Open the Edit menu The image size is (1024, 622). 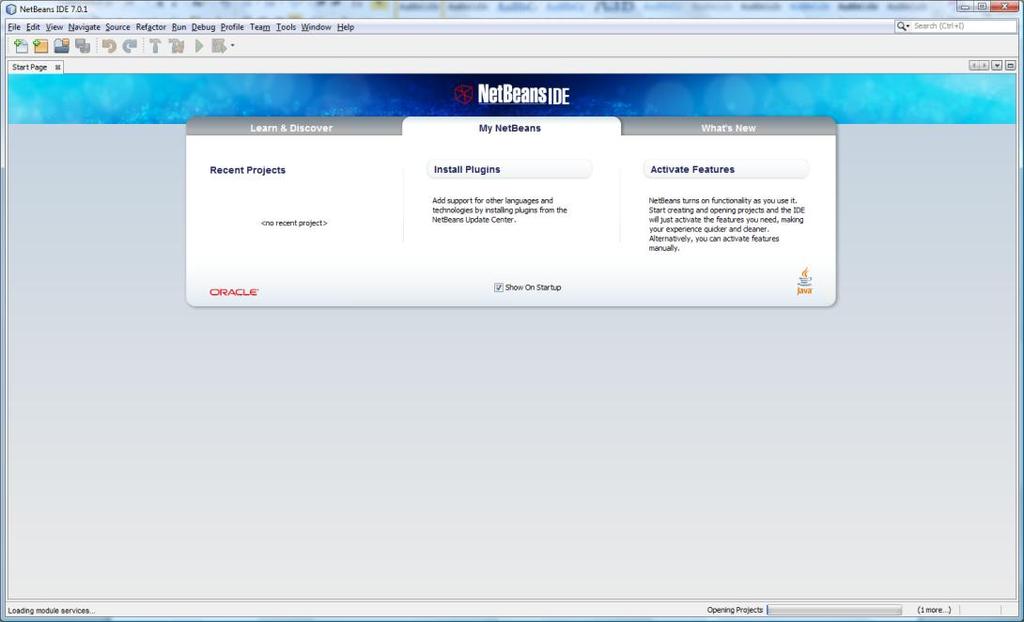click(x=33, y=27)
